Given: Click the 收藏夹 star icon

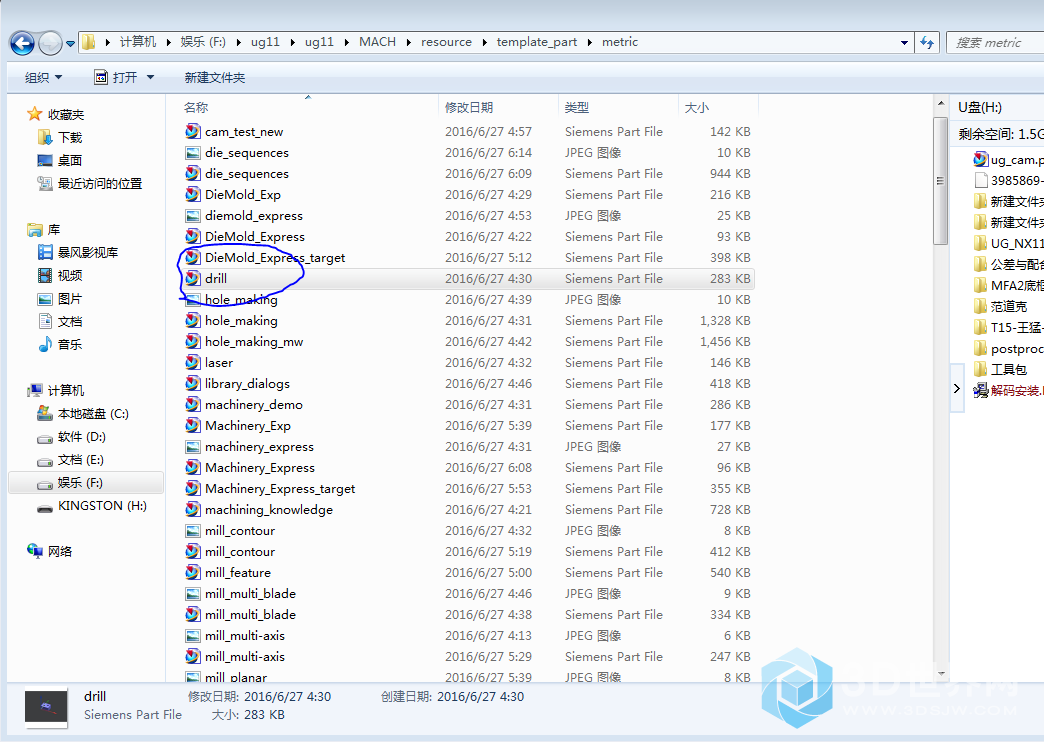Looking at the screenshot, I should point(35,114).
